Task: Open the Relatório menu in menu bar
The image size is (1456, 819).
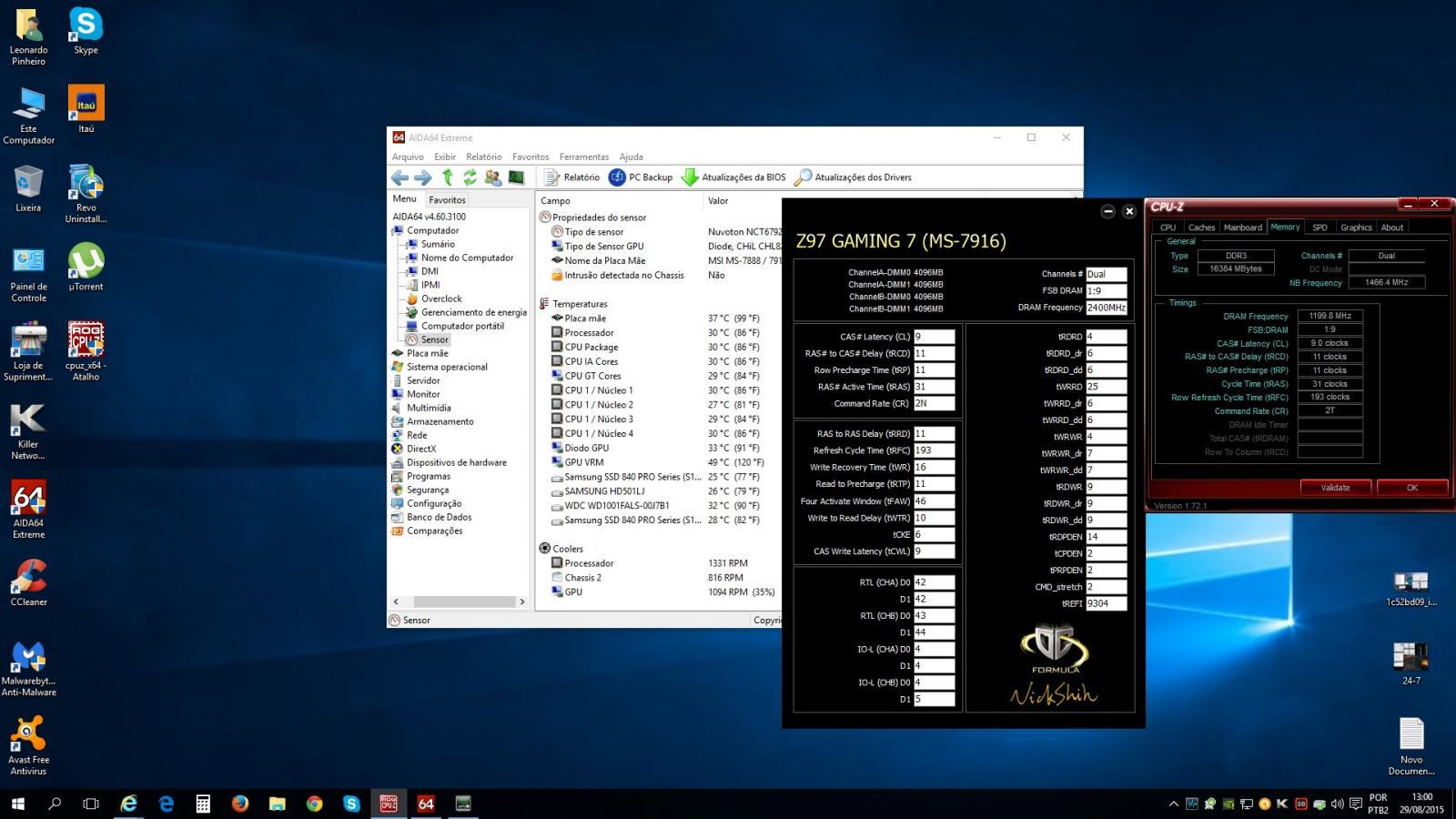Action: 484,157
